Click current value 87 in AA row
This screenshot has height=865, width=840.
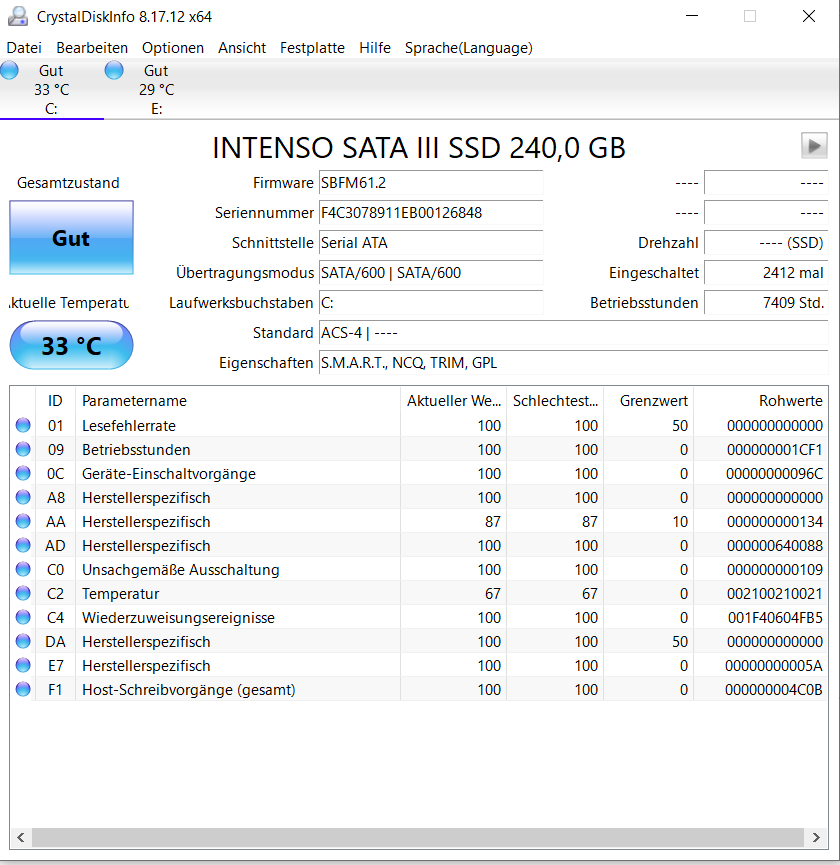point(493,521)
